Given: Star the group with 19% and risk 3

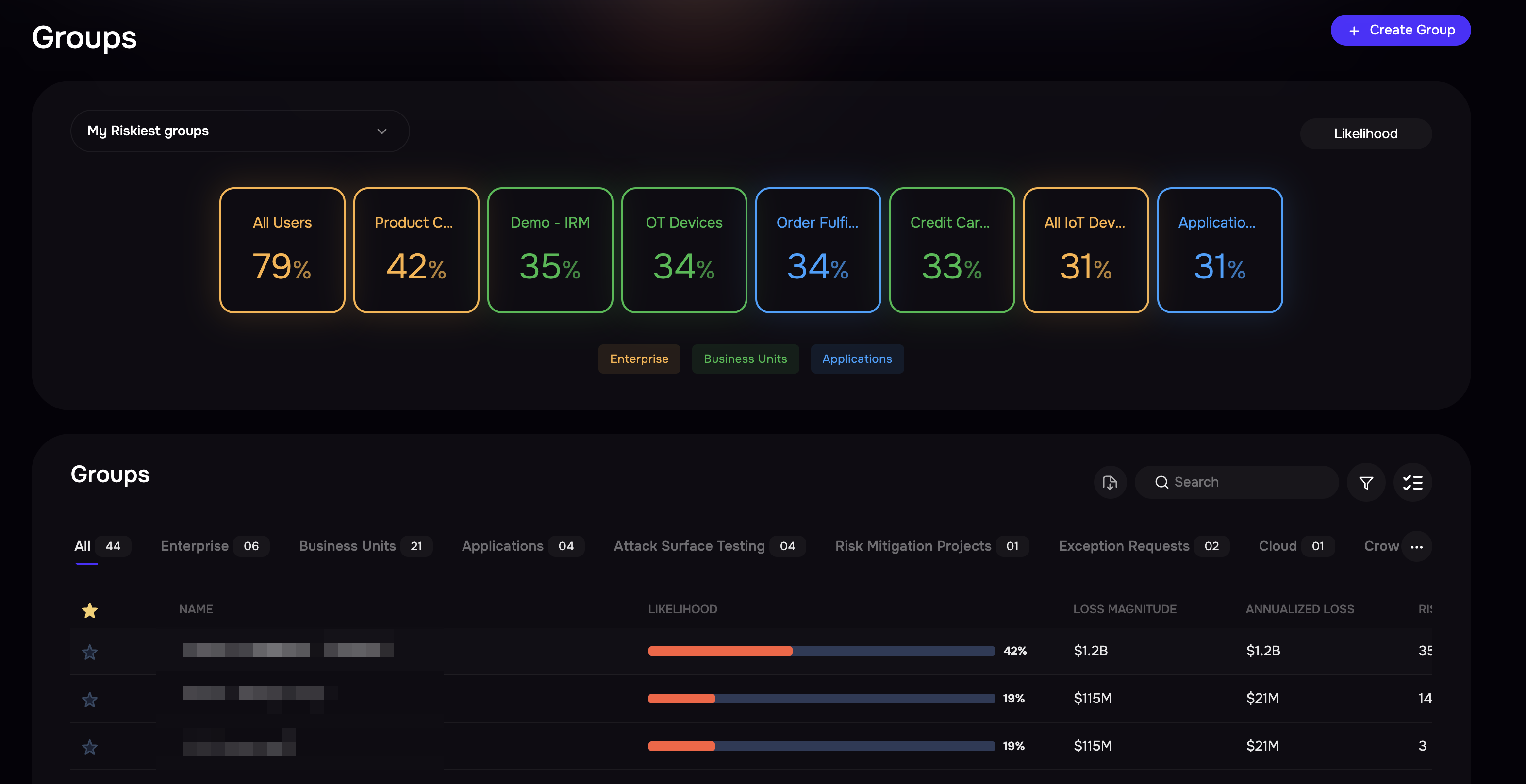Looking at the screenshot, I should [89, 747].
